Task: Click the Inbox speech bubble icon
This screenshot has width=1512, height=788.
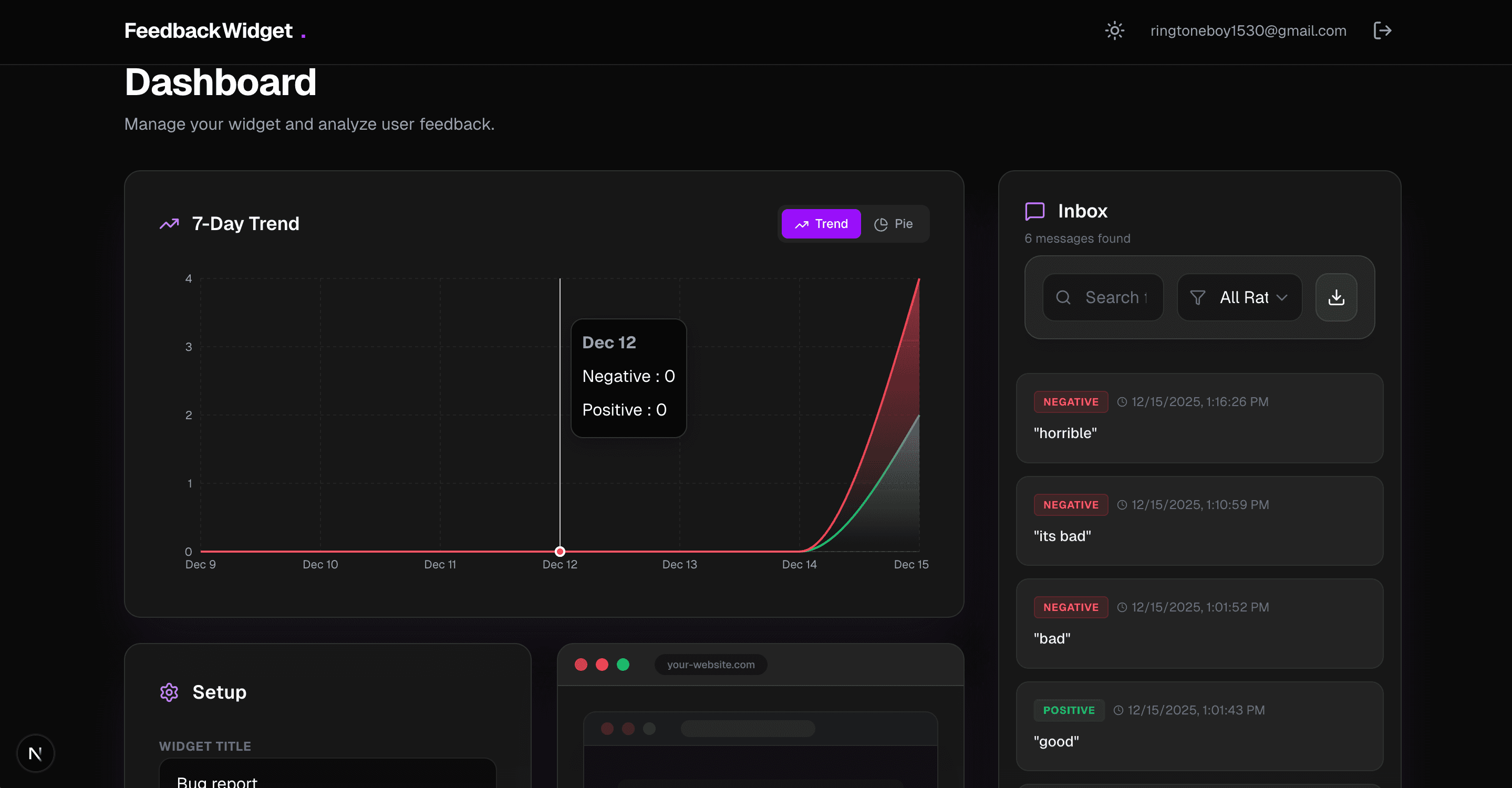Action: click(x=1034, y=211)
